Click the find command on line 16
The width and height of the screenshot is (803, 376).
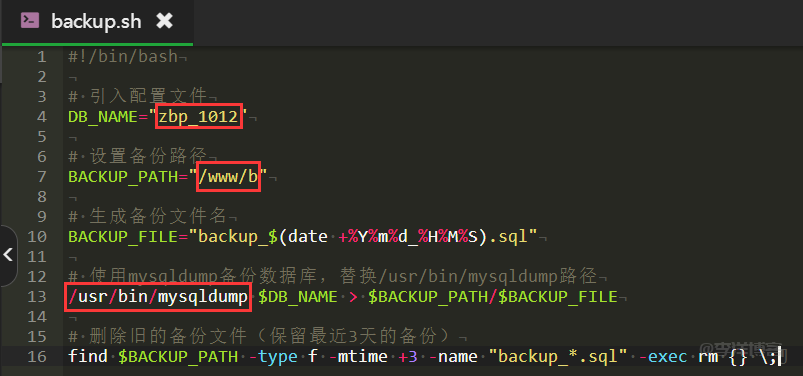click(x=88, y=357)
